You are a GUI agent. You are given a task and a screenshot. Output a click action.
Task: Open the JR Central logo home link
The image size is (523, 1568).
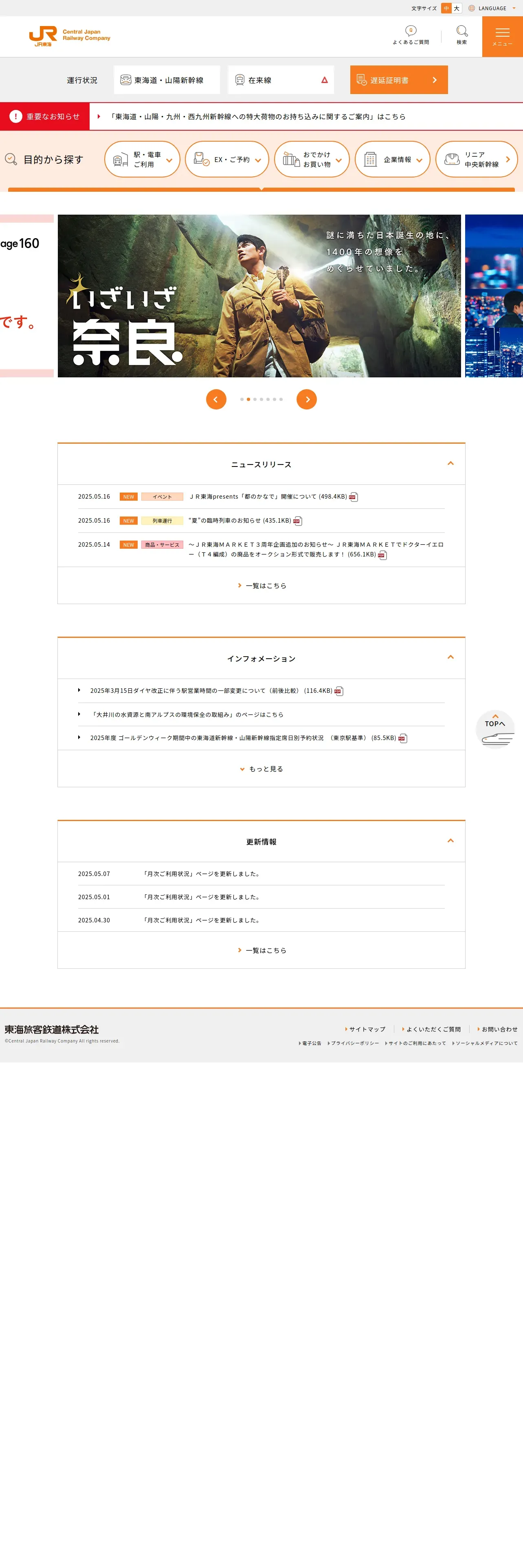[69, 37]
